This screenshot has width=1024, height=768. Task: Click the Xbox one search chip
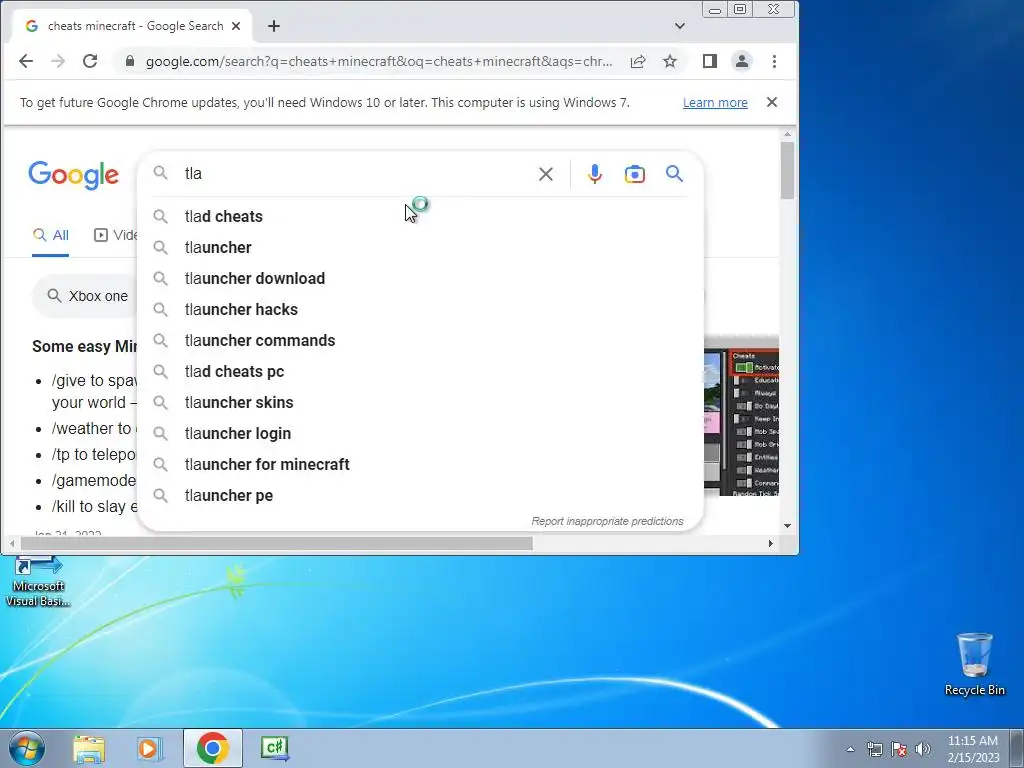[x=87, y=296]
